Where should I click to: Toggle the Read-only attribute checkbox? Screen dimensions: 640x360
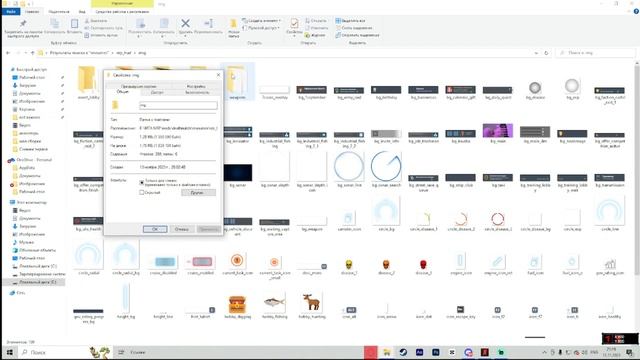142,182
